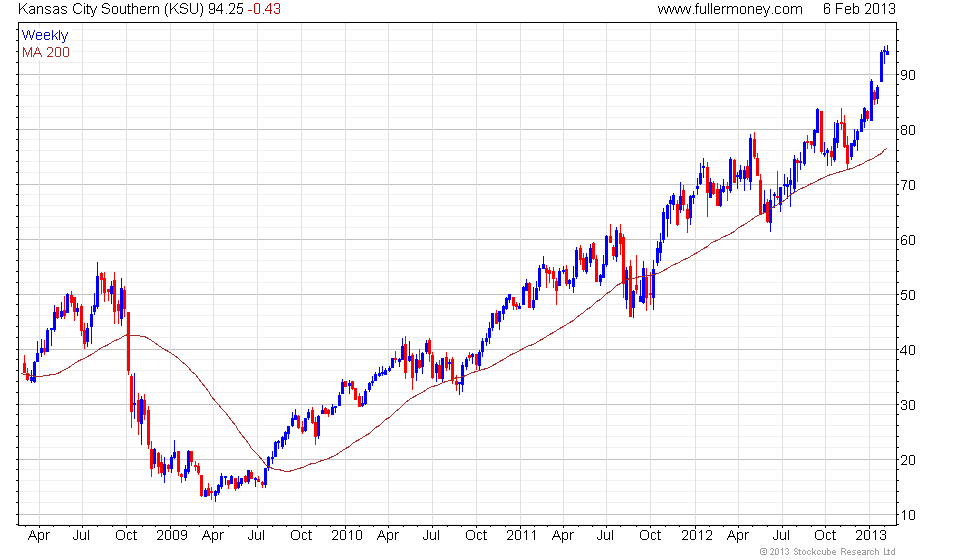This screenshot has width=980, height=560.
Task: Click the red MA 200 legend label
Action: (x=46, y=52)
